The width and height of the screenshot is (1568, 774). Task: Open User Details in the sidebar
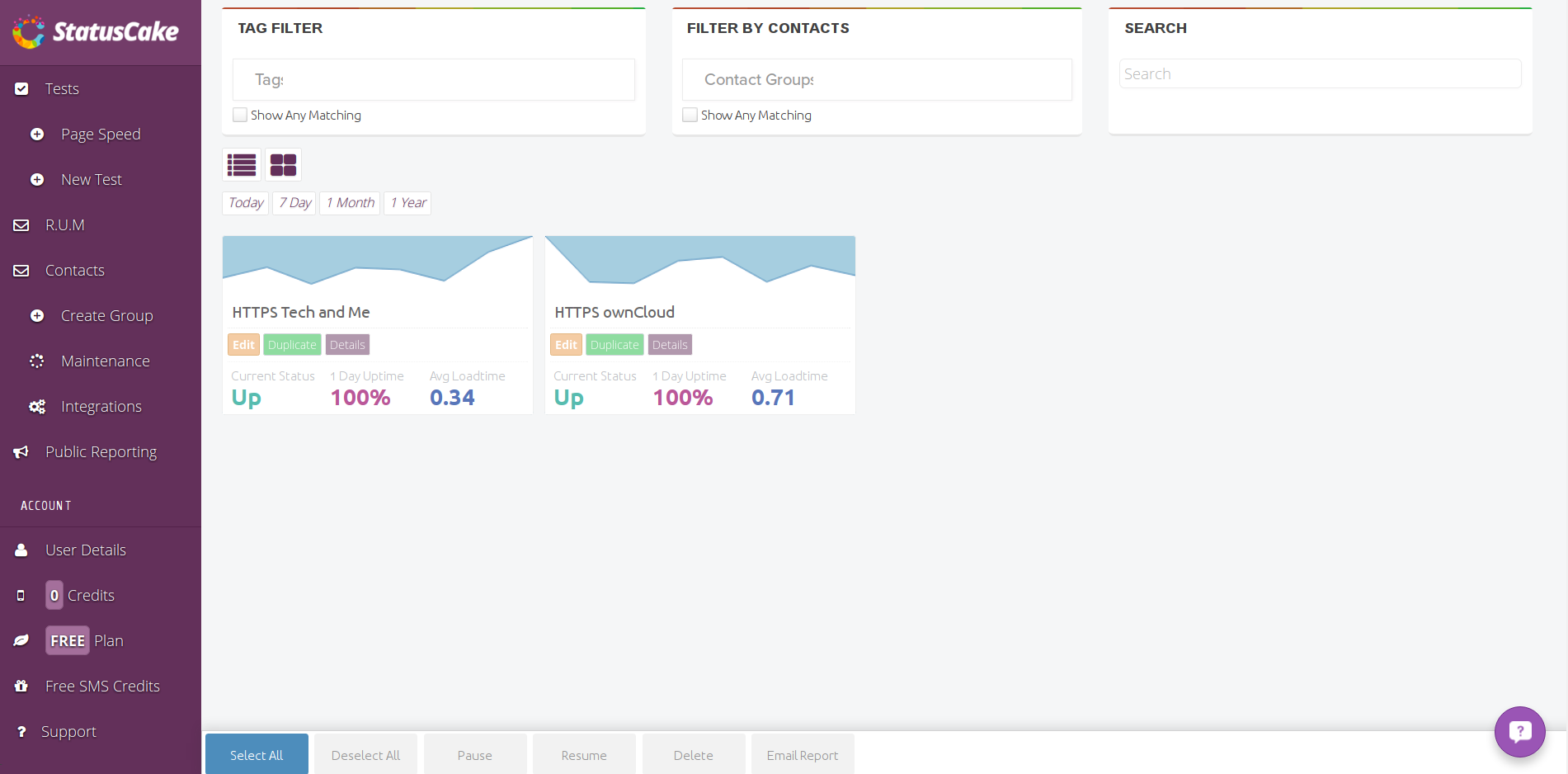(x=85, y=550)
